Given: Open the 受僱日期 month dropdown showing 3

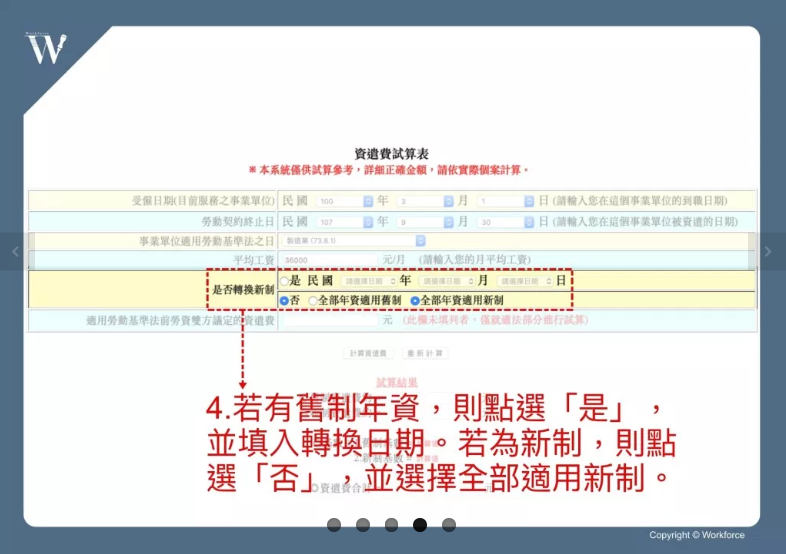Looking at the screenshot, I should tap(425, 201).
